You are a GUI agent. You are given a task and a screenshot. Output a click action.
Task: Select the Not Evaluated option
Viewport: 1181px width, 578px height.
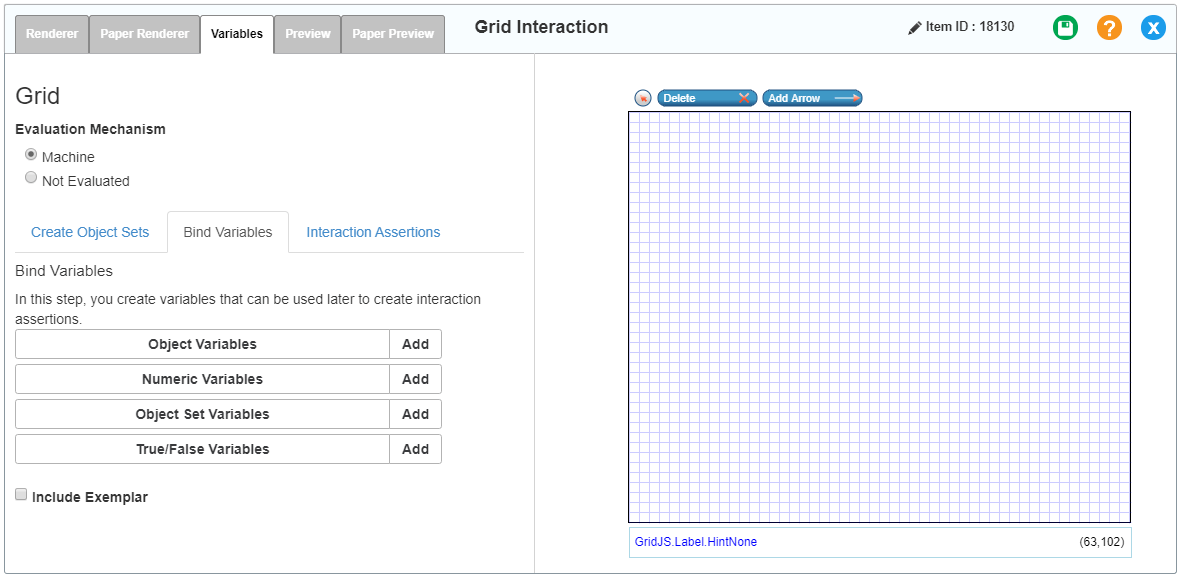click(x=31, y=178)
